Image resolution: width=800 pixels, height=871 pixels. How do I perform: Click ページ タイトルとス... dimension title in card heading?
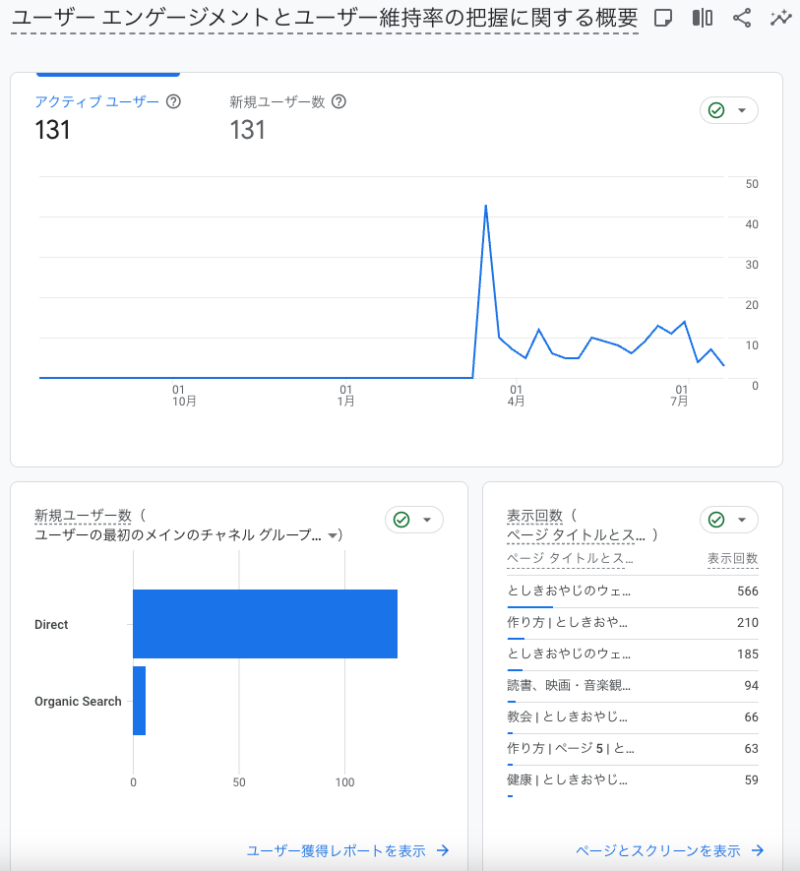click(x=576, y=535)
